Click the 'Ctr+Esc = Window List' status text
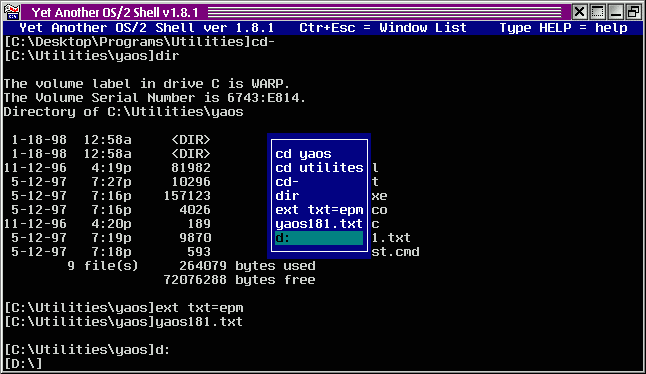 383,28
